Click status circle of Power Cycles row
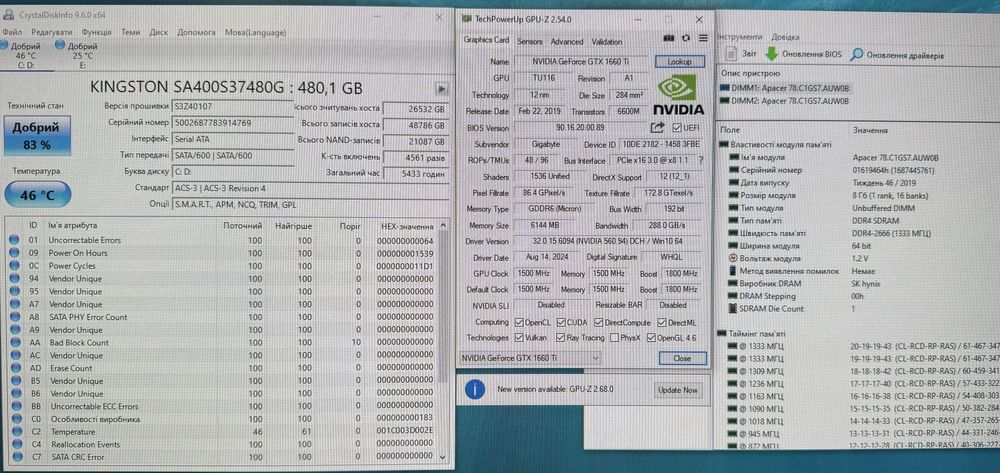The image size is (1000, 473). pyautogui.click(x=14, y=266)
